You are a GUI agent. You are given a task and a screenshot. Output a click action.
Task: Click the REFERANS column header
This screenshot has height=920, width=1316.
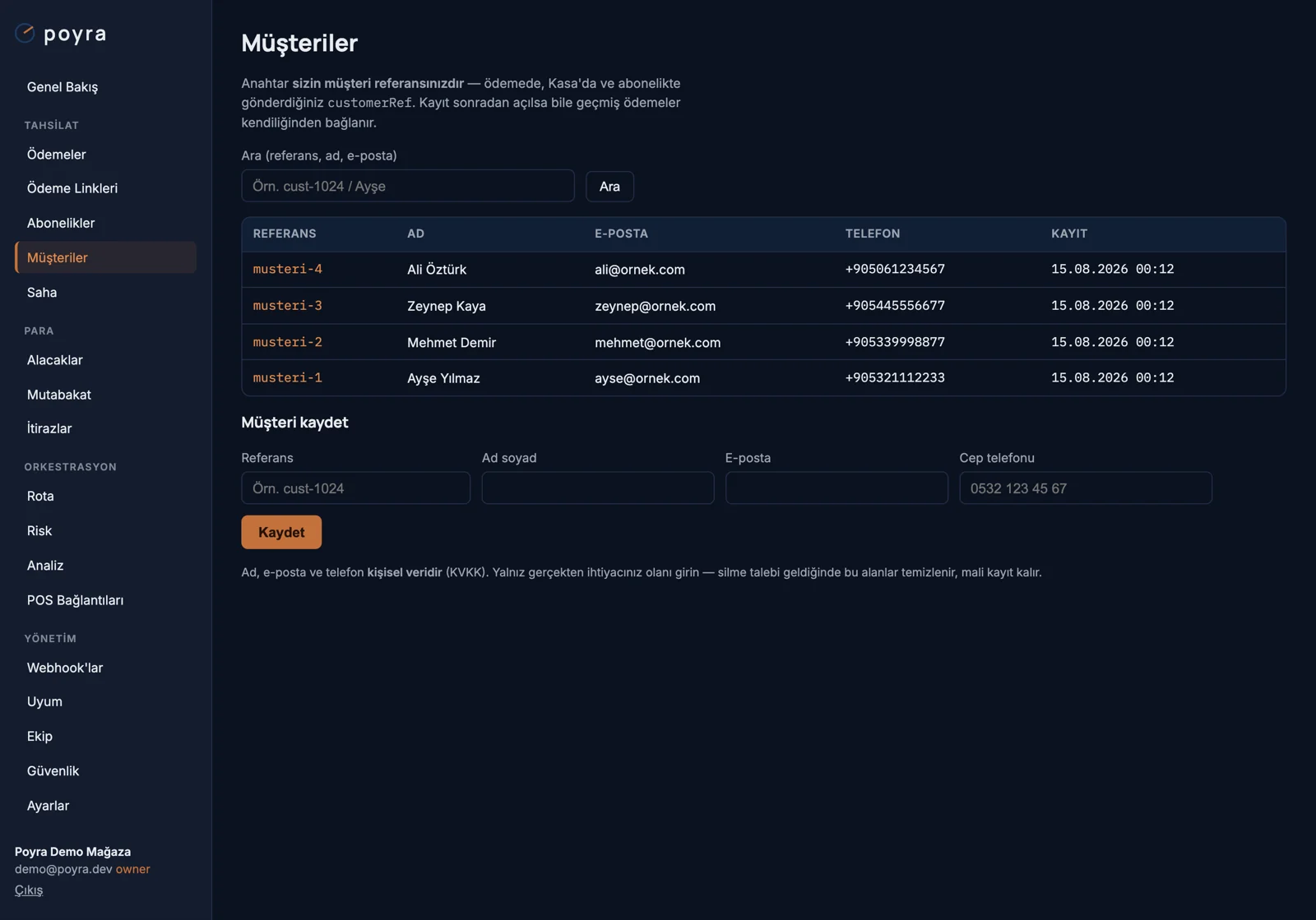pyautogui.click(x=285, y=233)
